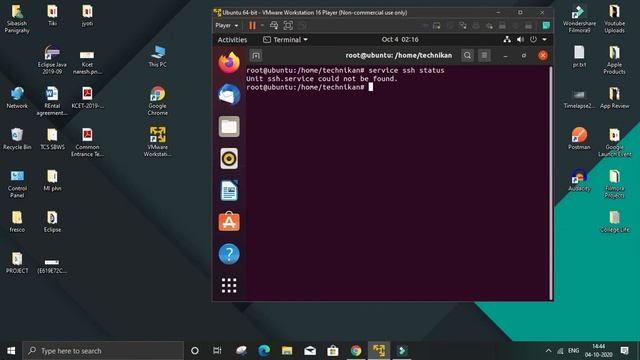Click 'Unit ssh.service could not be found.' output

[322, 79]
